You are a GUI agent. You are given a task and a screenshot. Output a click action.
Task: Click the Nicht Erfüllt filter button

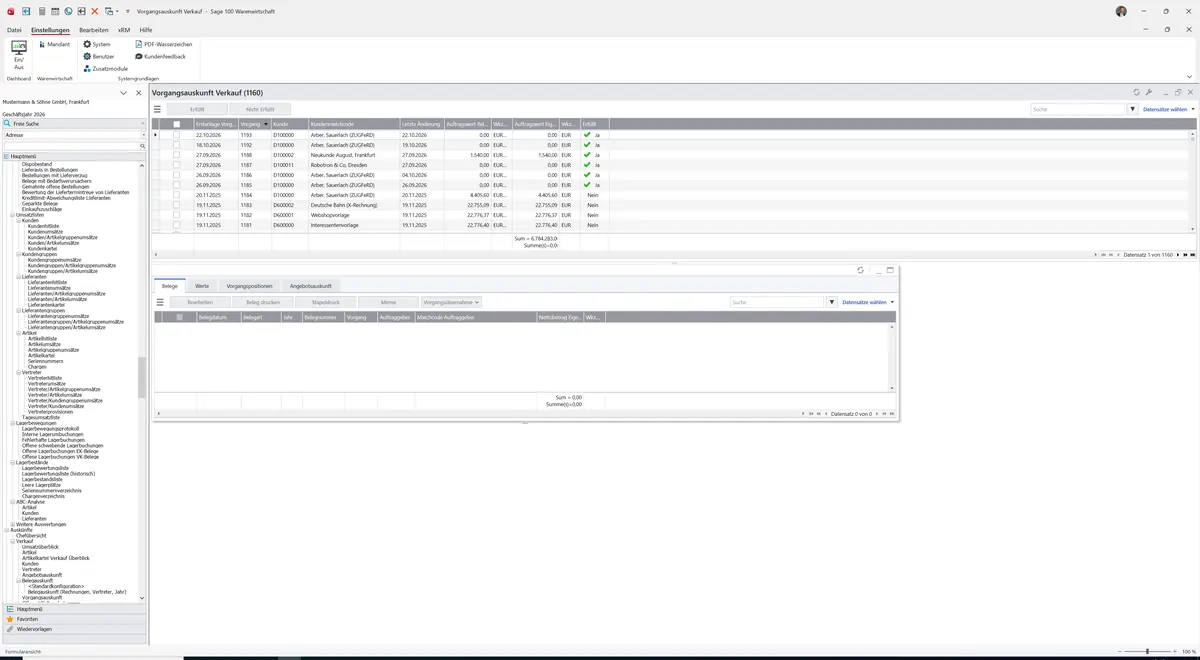click(260, 109)
